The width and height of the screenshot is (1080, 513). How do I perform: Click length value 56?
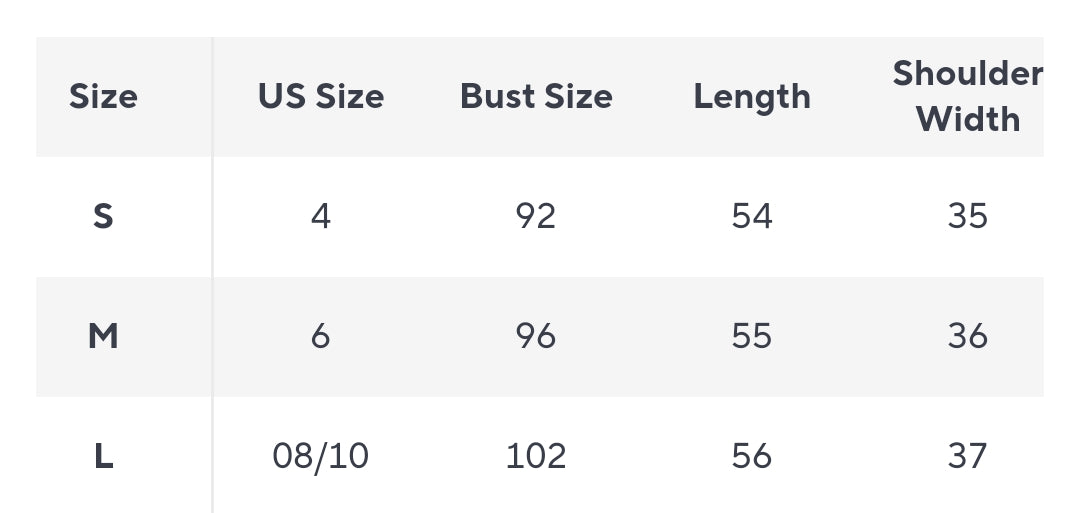pyautogui.click(x=752, y=456)
